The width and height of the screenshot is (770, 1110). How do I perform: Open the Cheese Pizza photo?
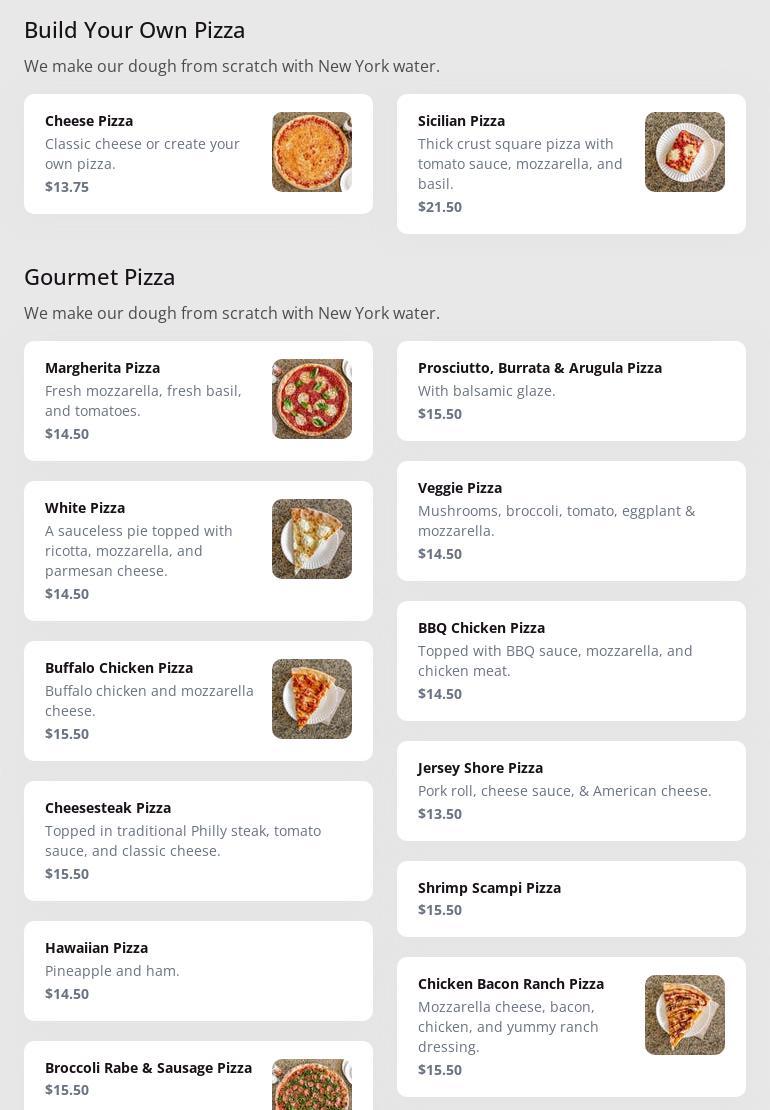coord(311,152)
